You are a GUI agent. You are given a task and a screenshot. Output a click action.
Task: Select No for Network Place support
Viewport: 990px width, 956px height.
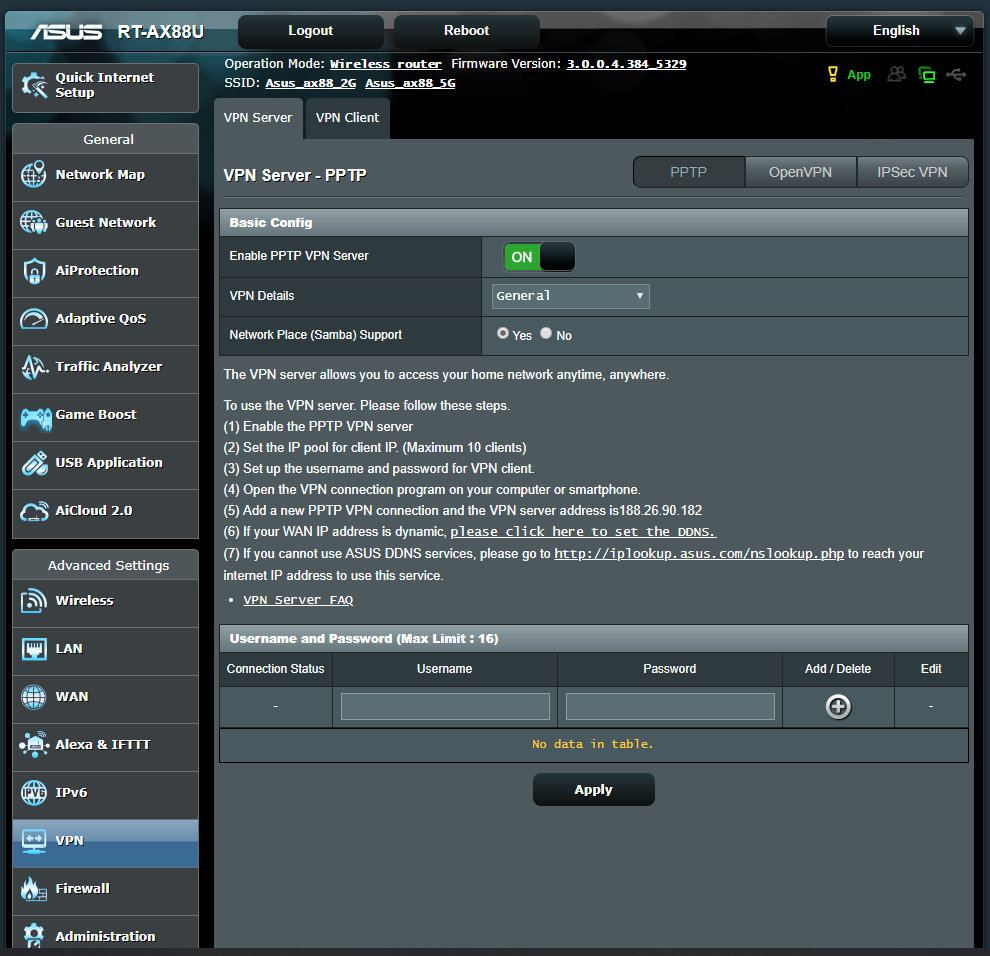pos(546,334)
